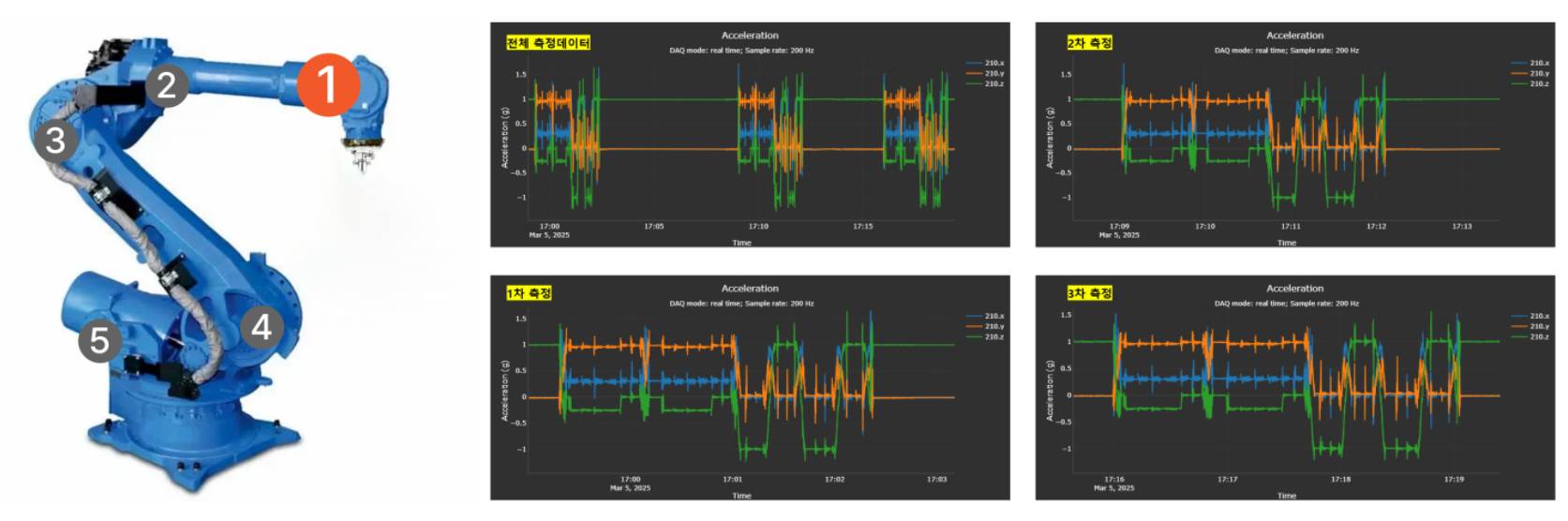Select sensor marker 5 on the robot motor
This screenshot has width=1568, height=521.
click(x=100, y=341)
